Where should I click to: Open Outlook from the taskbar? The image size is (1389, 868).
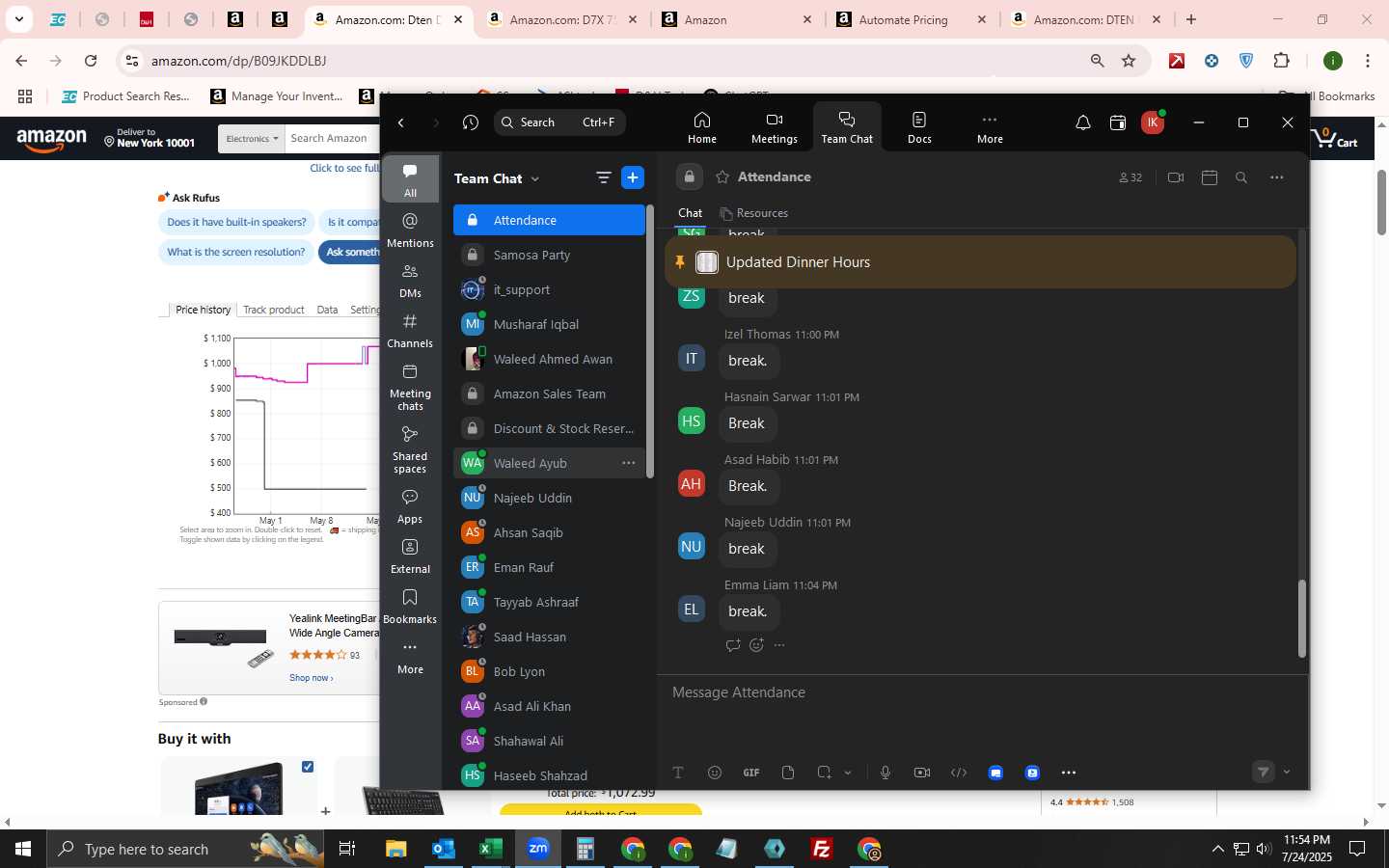pyautogui.click(x=444, y=849)
